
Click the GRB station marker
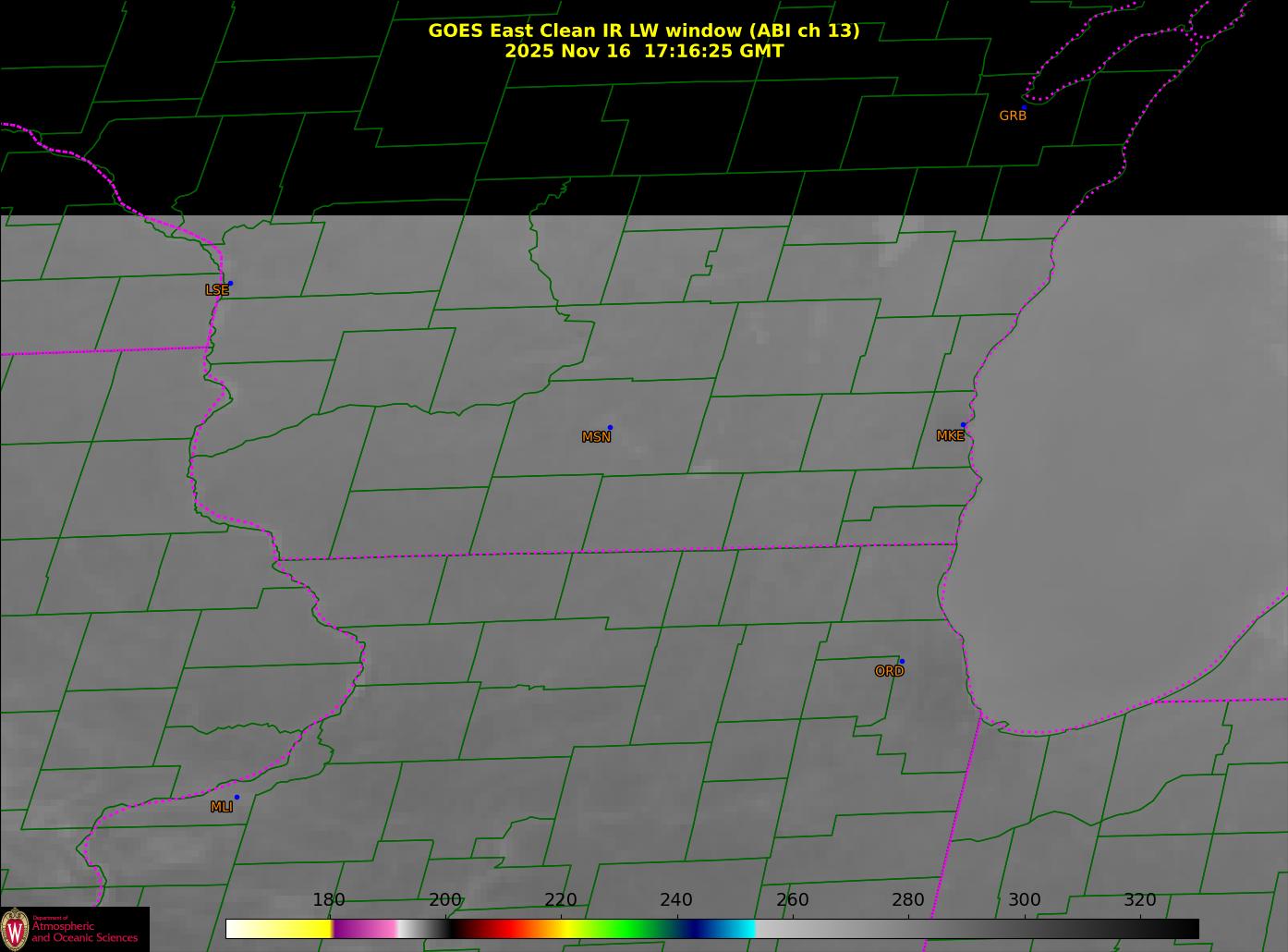(x=1023, y=107)
